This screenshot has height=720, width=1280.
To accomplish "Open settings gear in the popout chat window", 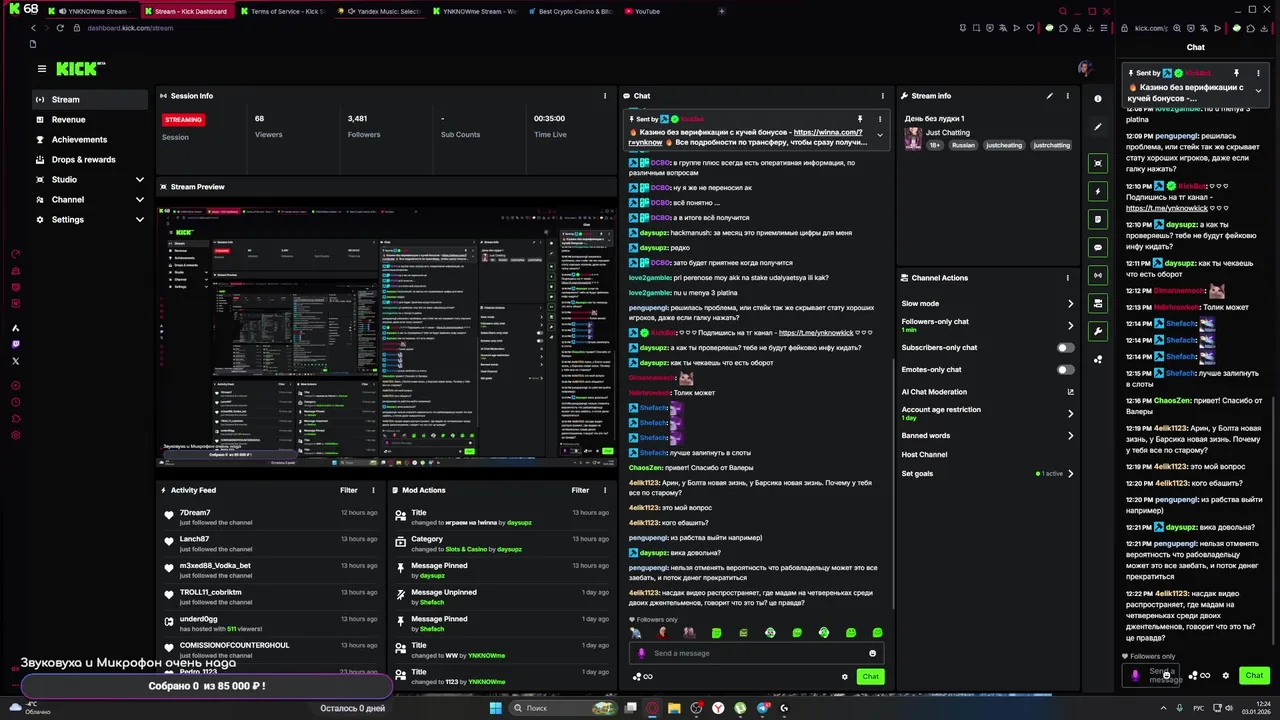I will 1225,675.
